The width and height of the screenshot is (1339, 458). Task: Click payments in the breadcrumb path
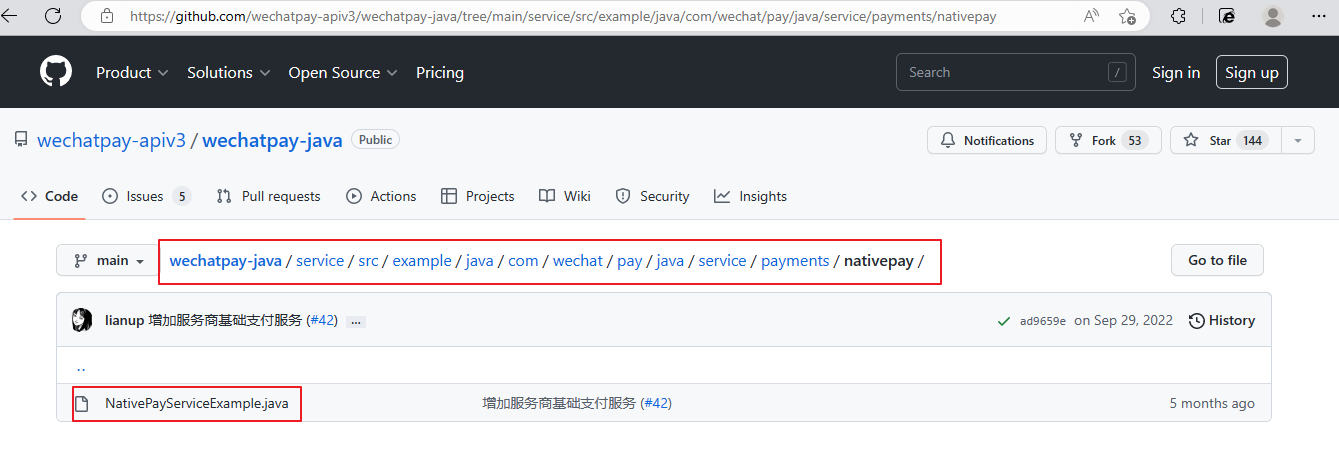(x=795, y=261)
